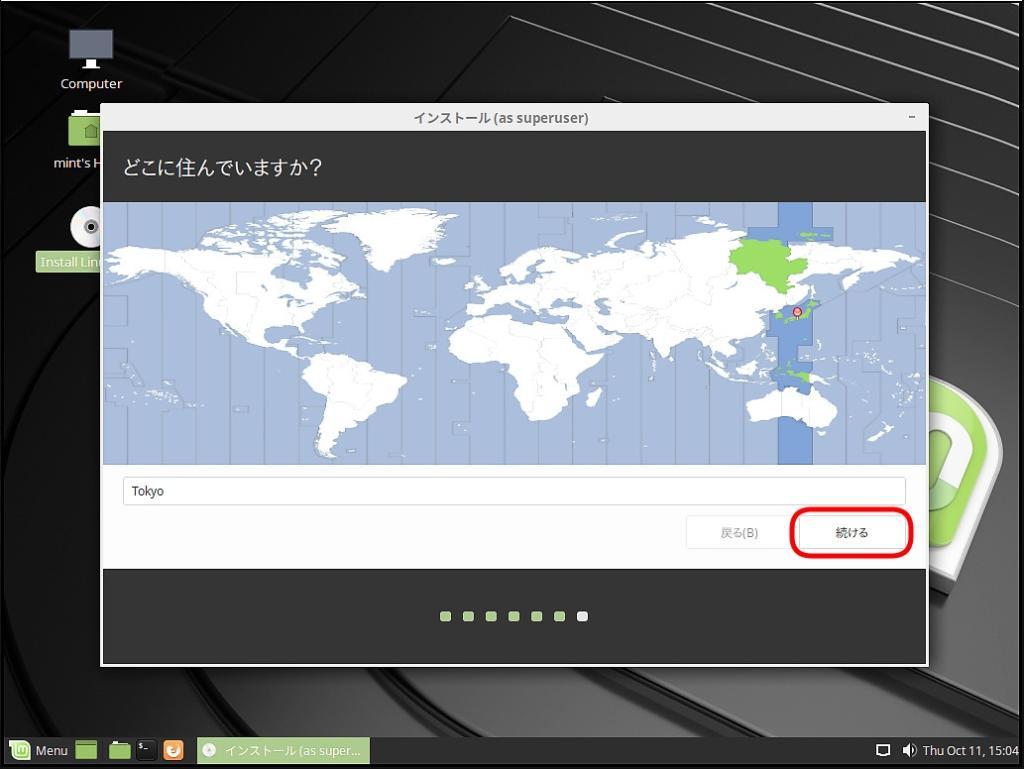Open a terminal from the taskbar

click(145, 750)
